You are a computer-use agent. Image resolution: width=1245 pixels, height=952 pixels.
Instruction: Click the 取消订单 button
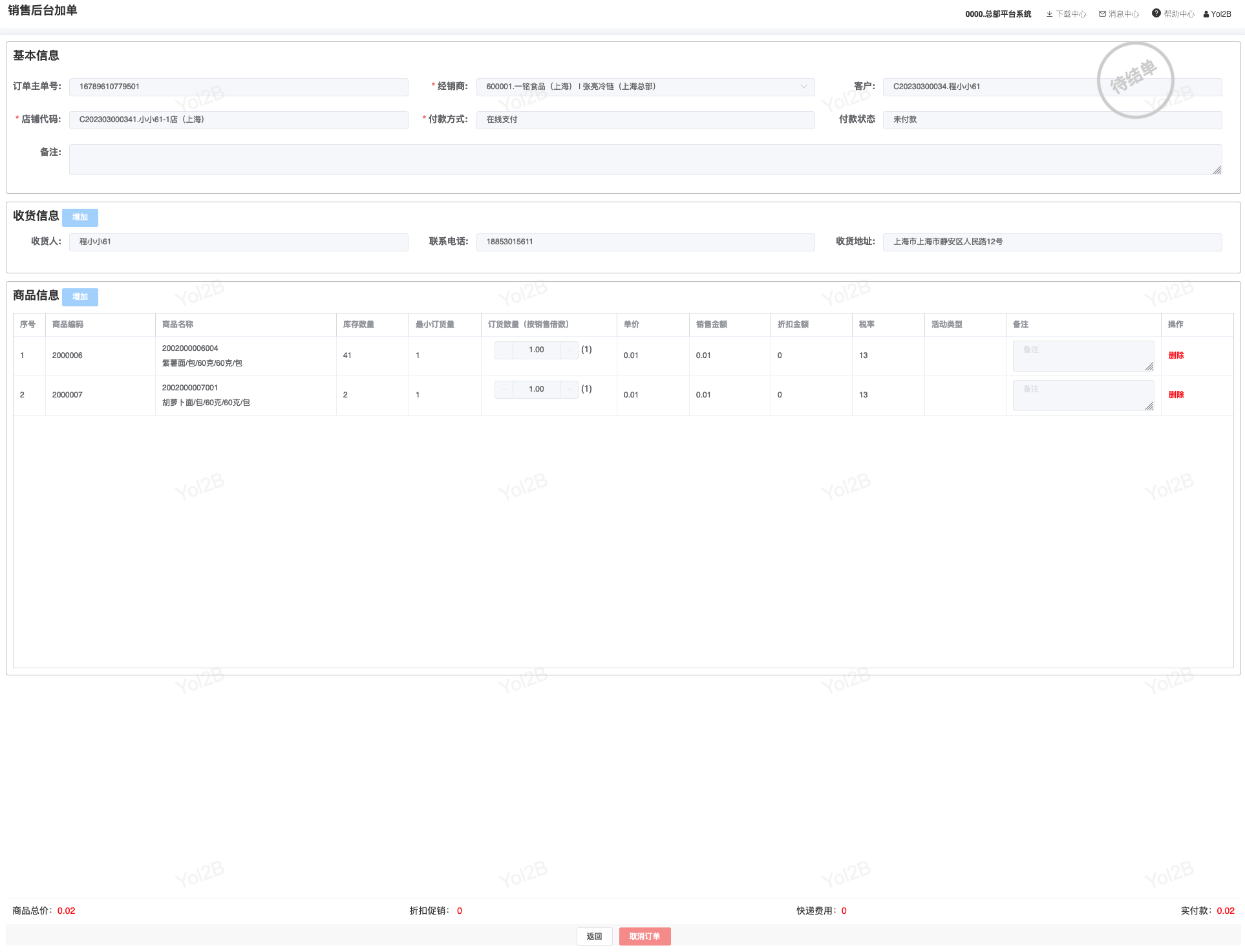[644, 936]
